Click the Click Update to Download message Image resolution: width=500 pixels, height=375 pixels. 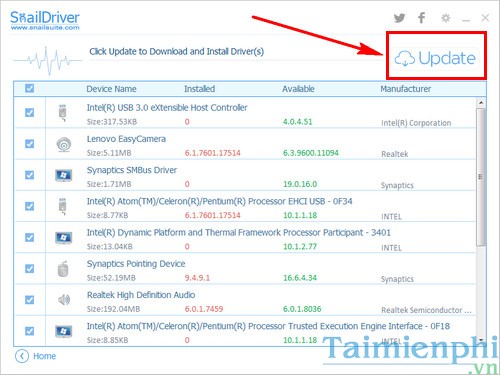click(x=177, y=52)
